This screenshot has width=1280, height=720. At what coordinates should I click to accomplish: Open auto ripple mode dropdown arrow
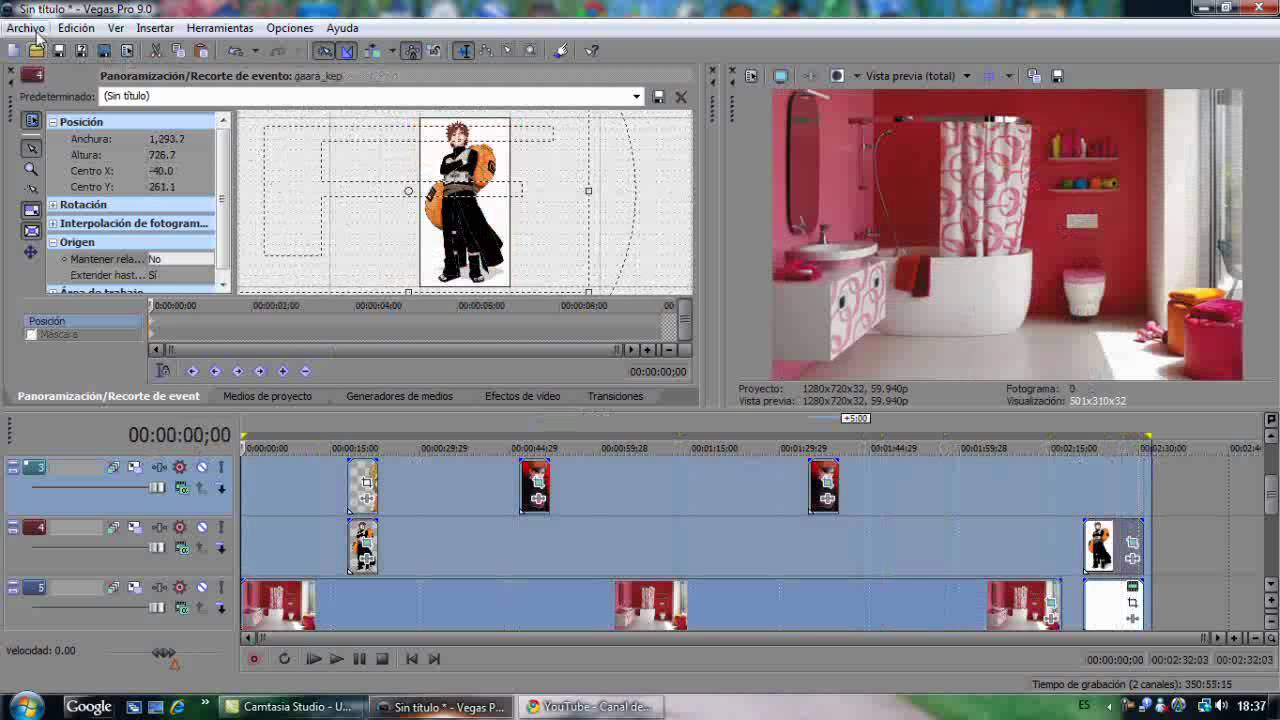tap(392, 50)
